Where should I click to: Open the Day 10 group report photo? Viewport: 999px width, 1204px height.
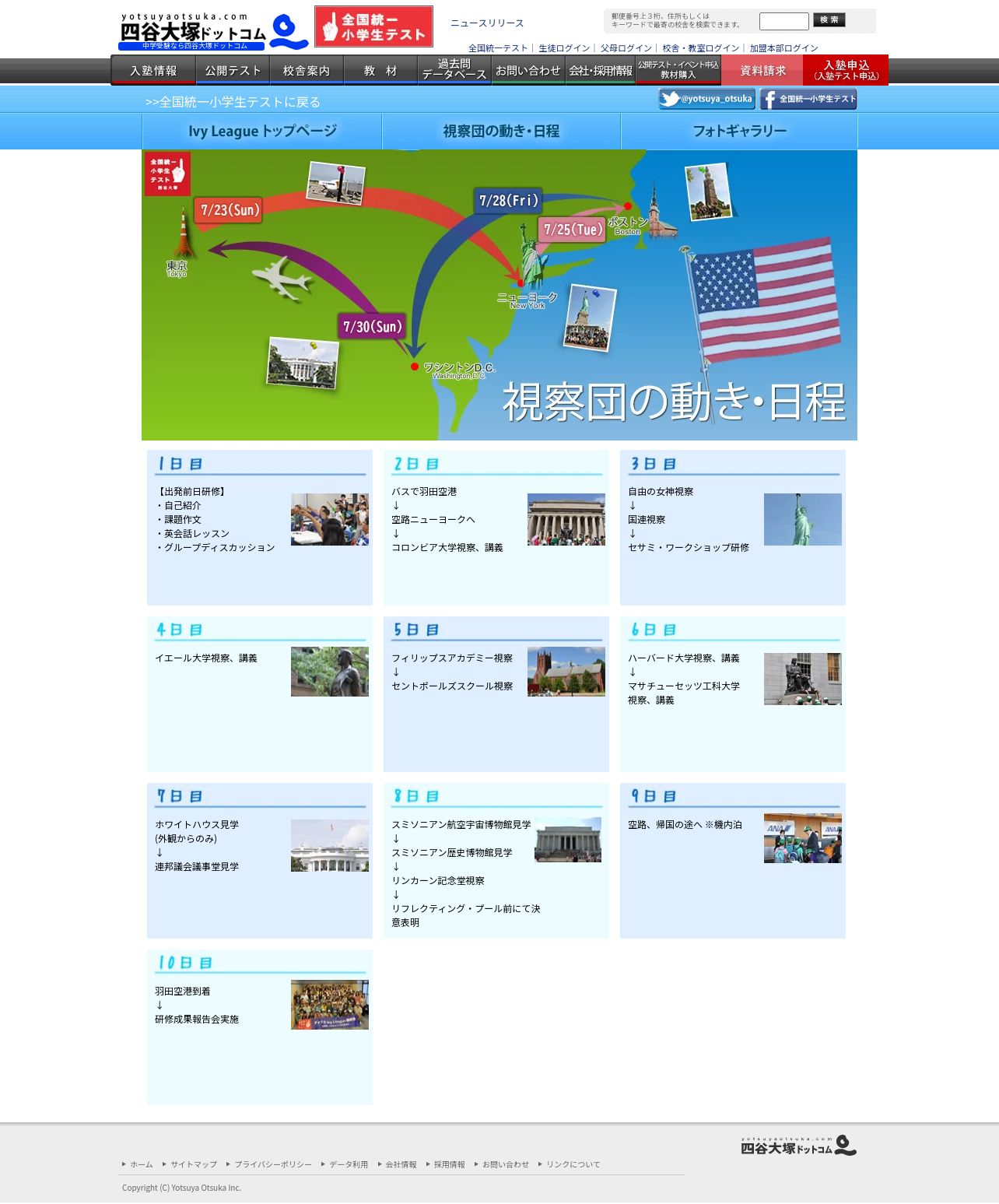point(330,1005)
